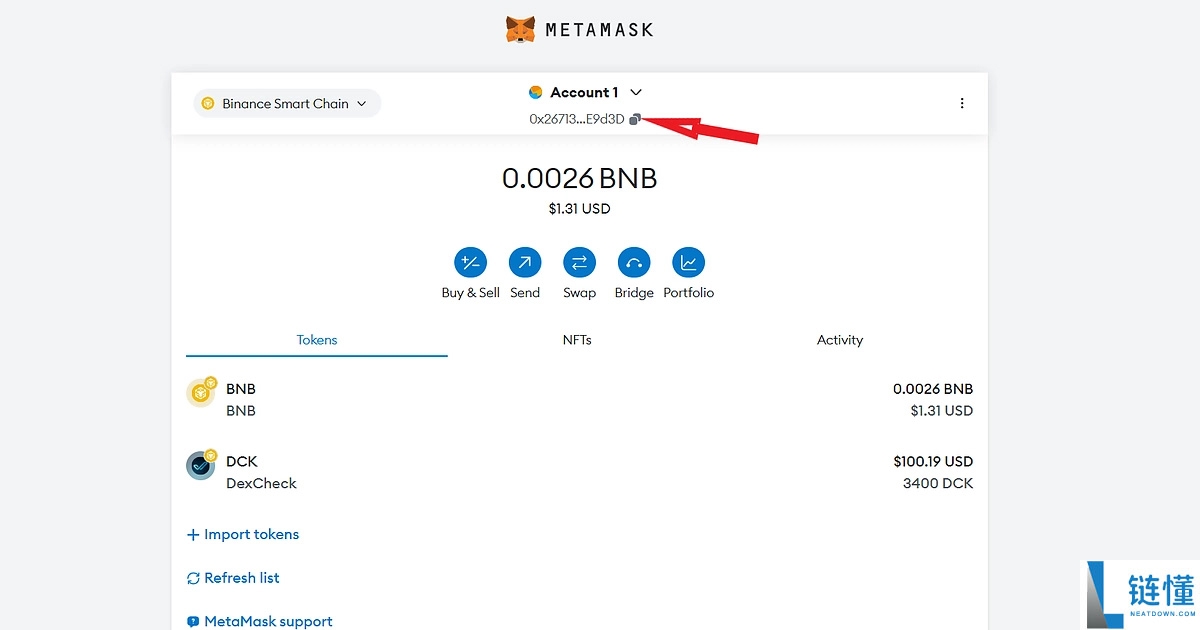This screenshot has width=1200, height=630.
Task: Click the DexCheck subtitle text
Action: coord(262,483)
